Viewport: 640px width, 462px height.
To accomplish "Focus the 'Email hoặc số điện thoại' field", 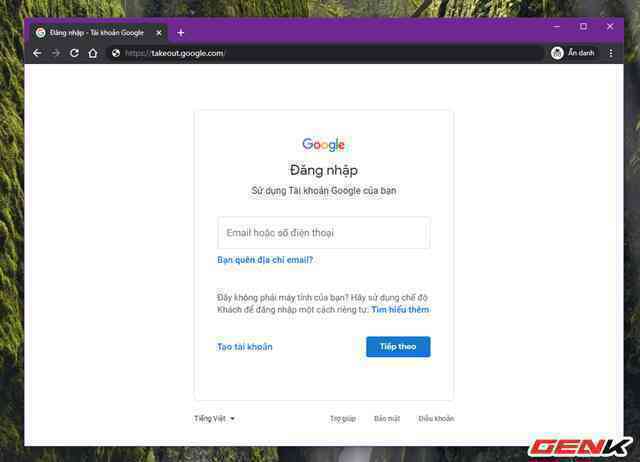I will point(324,233).
